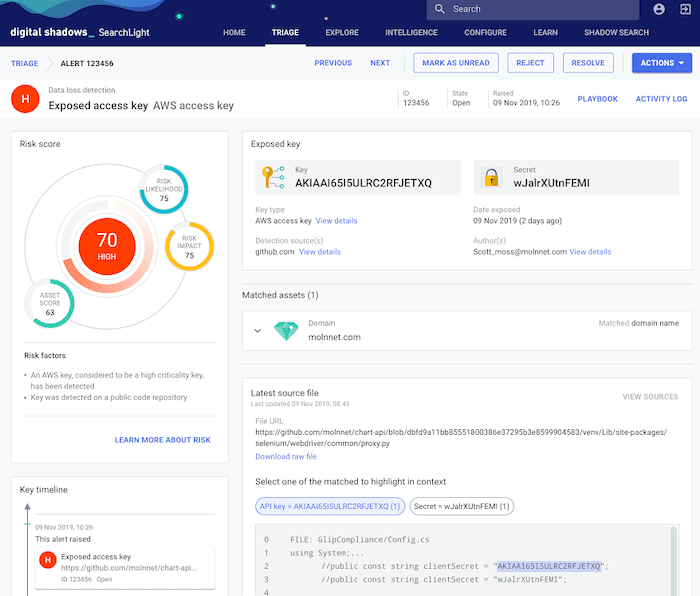Click the key icon in Exposed key
700x596 pixels.
(273, 177)
